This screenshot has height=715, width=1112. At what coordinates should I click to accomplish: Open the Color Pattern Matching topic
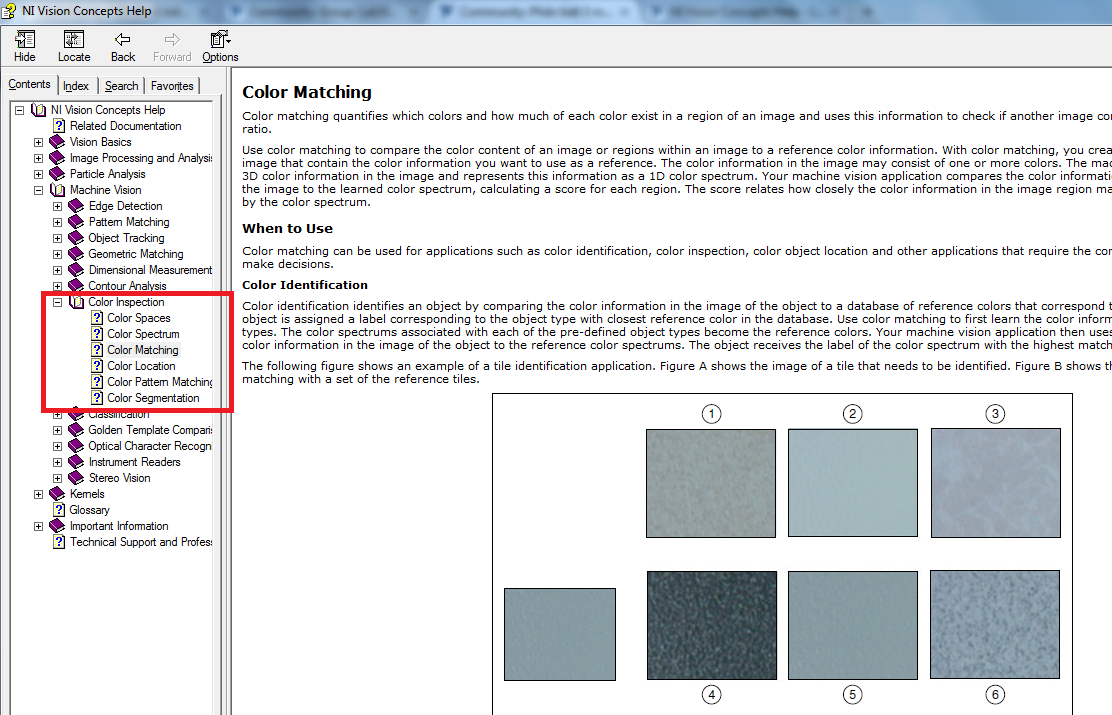pos(160,382)
